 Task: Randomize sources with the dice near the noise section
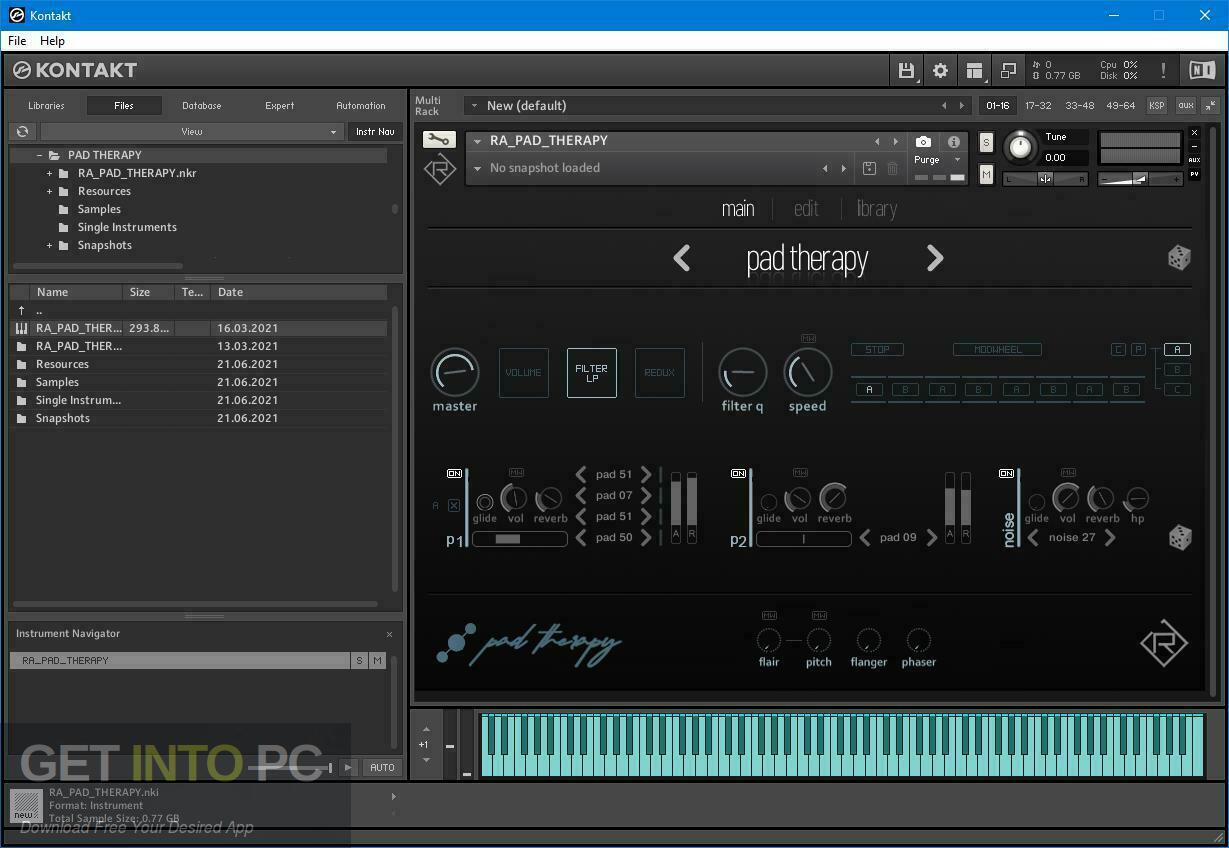(x=1179, y=538)
